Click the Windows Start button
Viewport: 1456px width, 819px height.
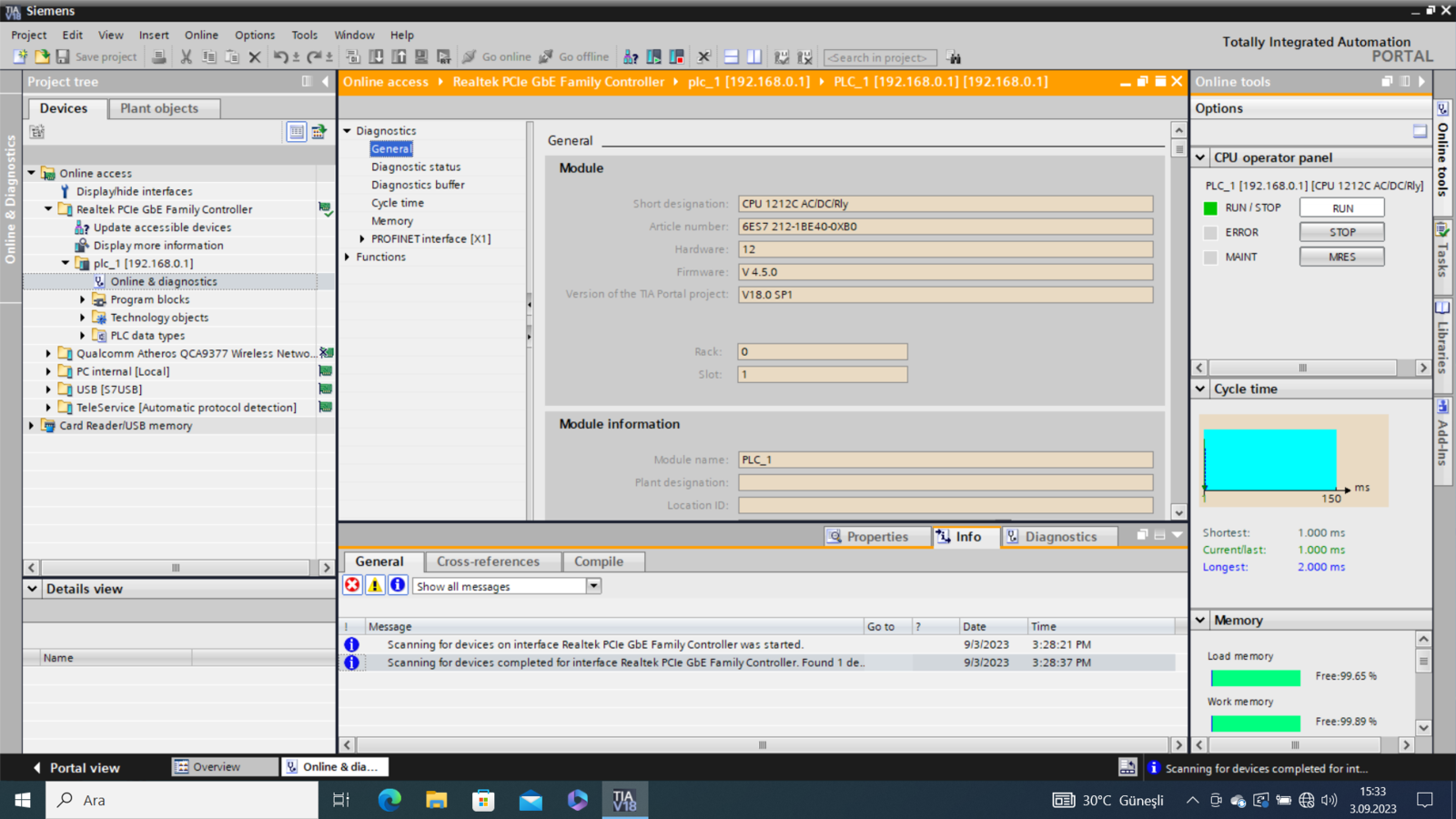pos(23,800)
